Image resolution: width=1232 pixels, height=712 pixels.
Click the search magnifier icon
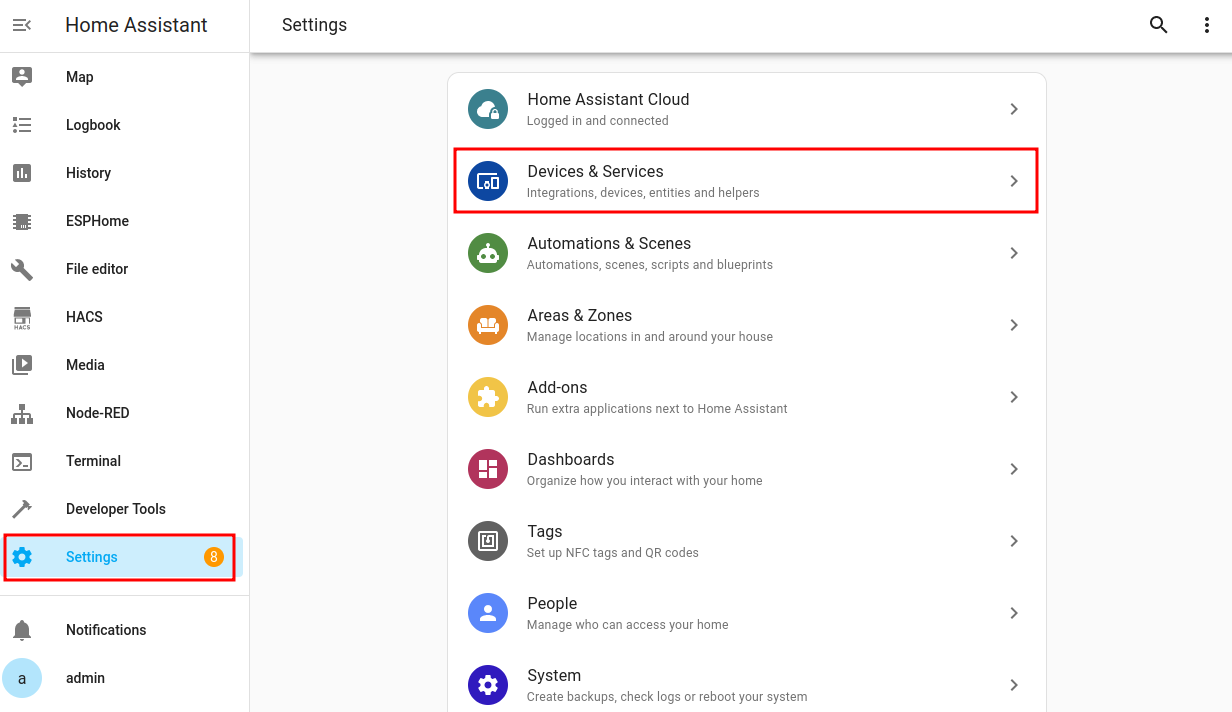click(x=1159, y=26)
